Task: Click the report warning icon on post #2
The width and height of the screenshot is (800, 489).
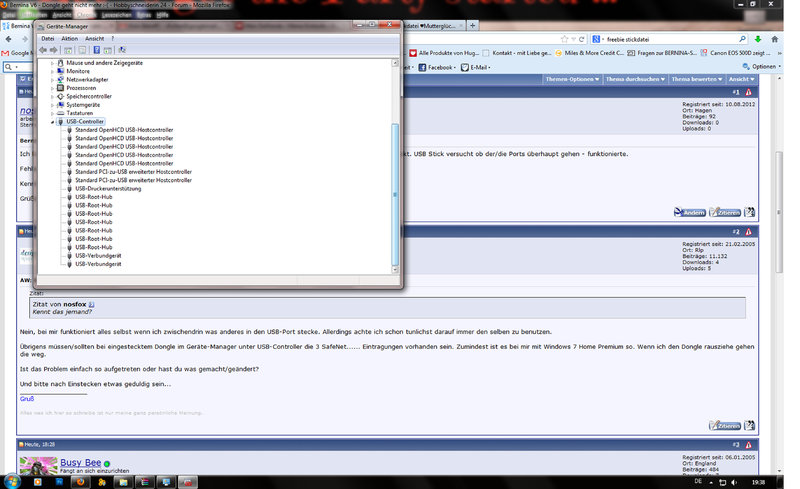Action: tap(748, 232)
